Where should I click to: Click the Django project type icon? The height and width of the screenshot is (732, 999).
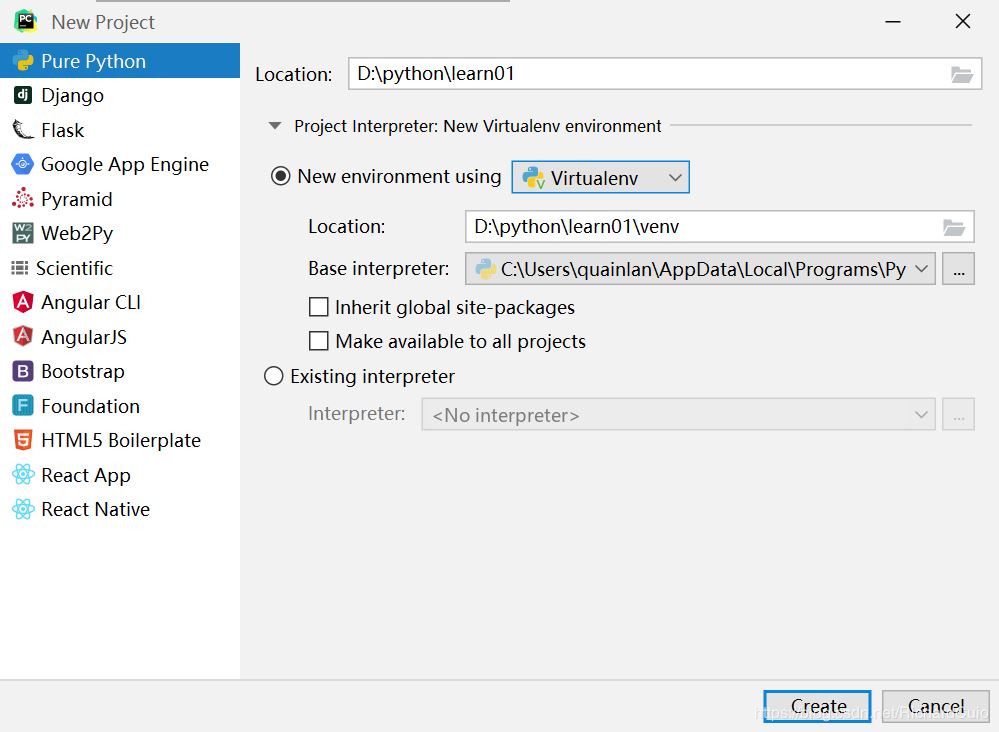coord(22,96)
